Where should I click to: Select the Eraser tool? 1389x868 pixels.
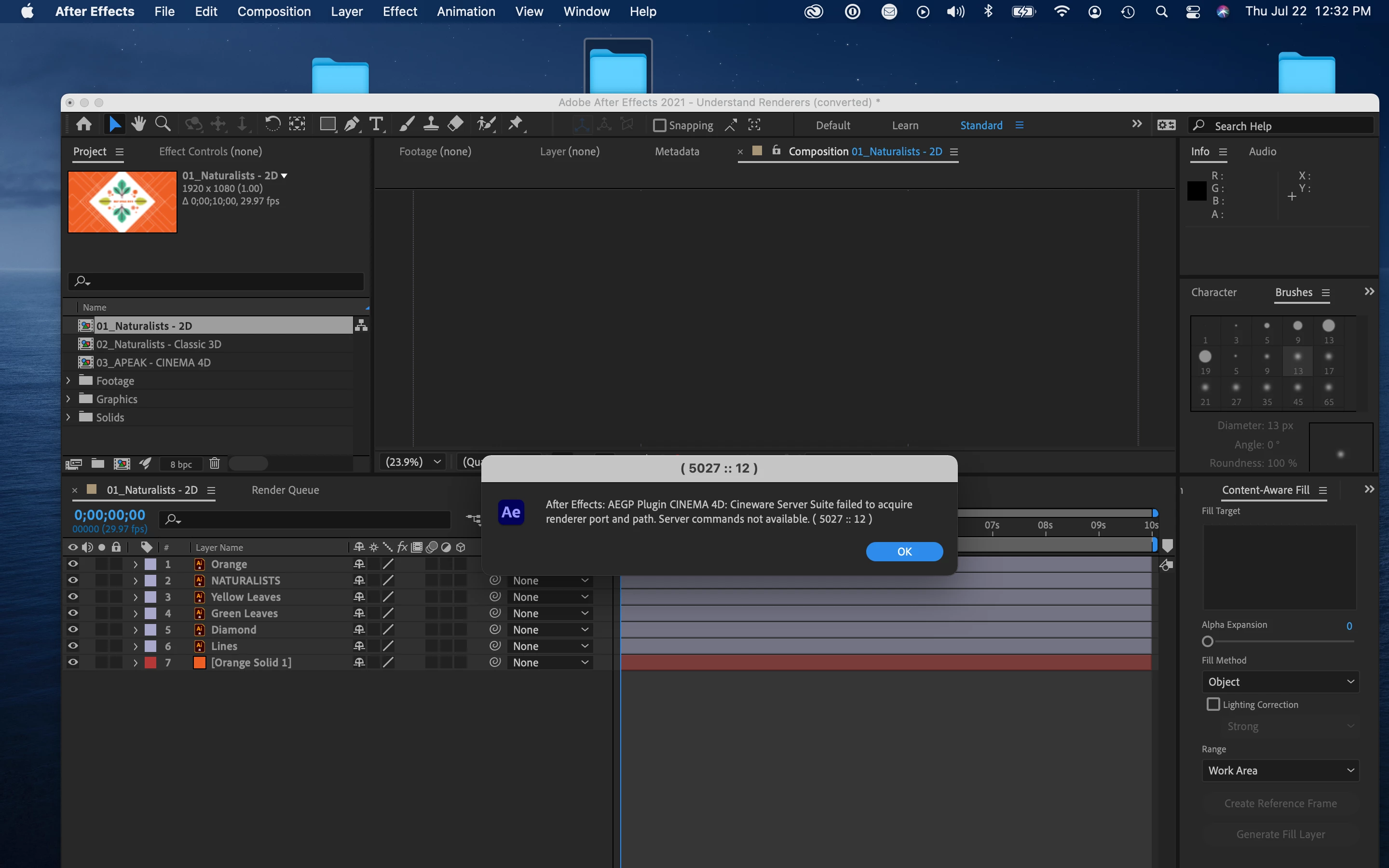click(455, 124)
